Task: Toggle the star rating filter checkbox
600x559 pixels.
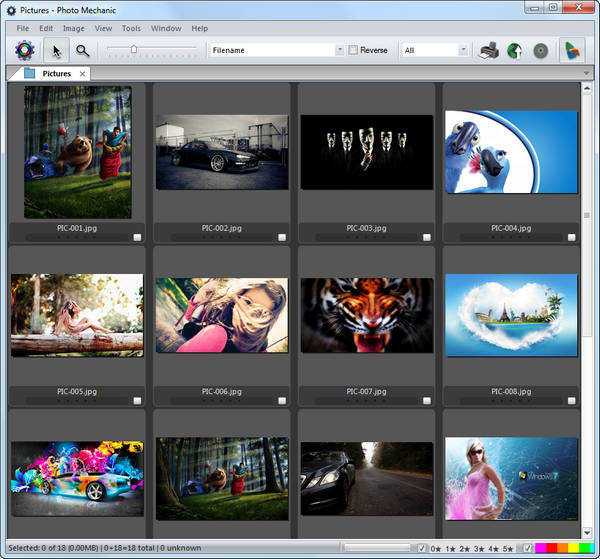Action: [x=422, y=548]
